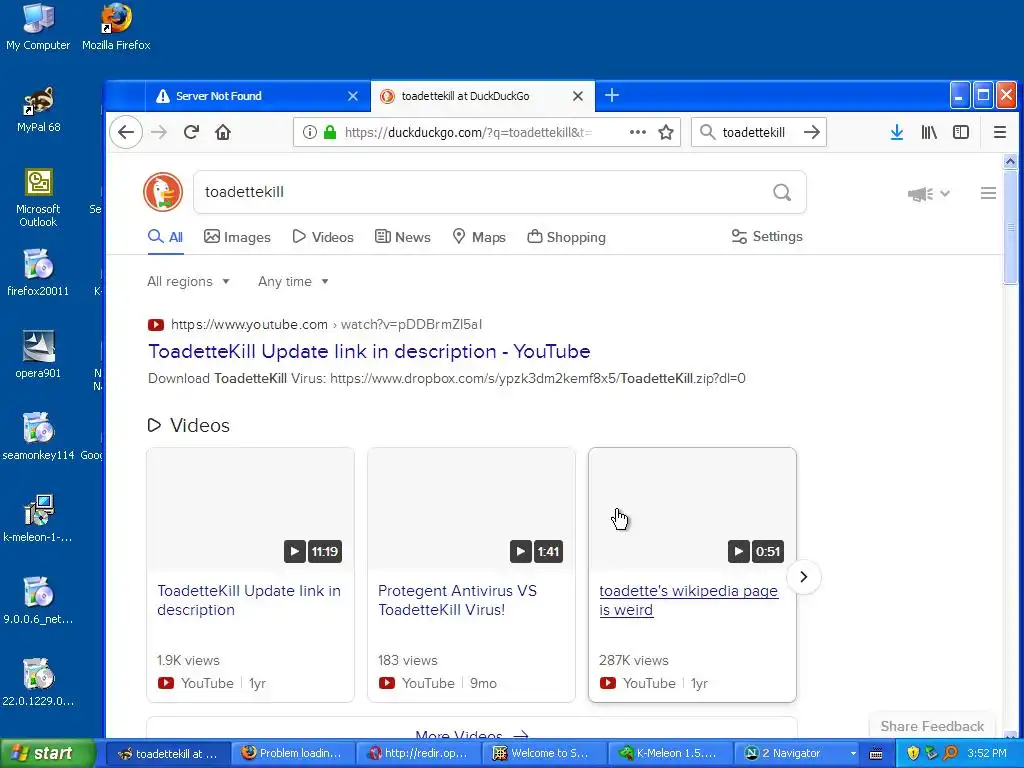Click the Share Feedback button
Viewport: 1024px width, 768px height.
932,726
